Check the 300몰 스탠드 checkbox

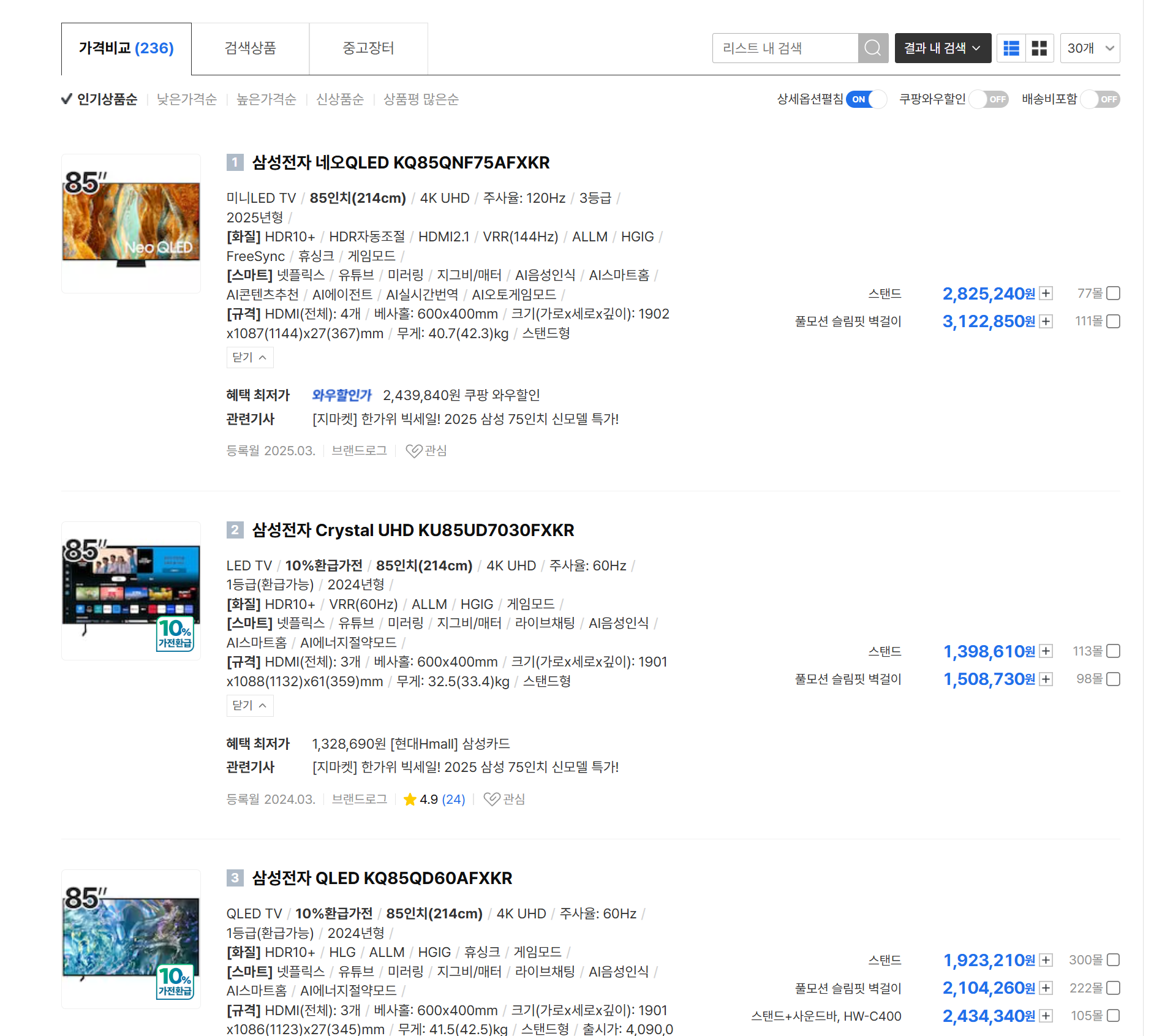(x=1114, y=960)
